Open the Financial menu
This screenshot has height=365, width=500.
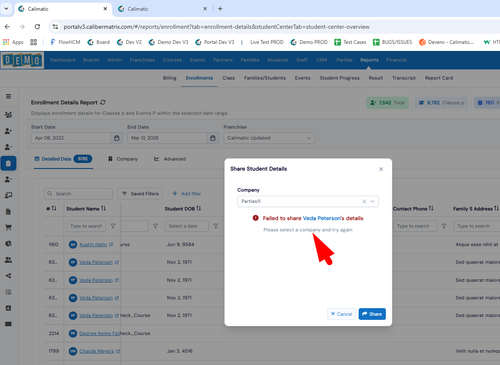coord(396,60)
